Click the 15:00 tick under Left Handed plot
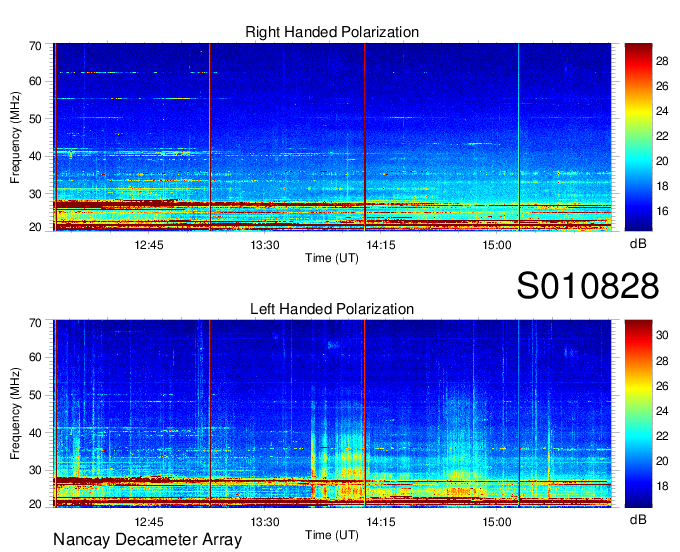The height and width of the screenshot is (552, 680). (x=497, y=522)
